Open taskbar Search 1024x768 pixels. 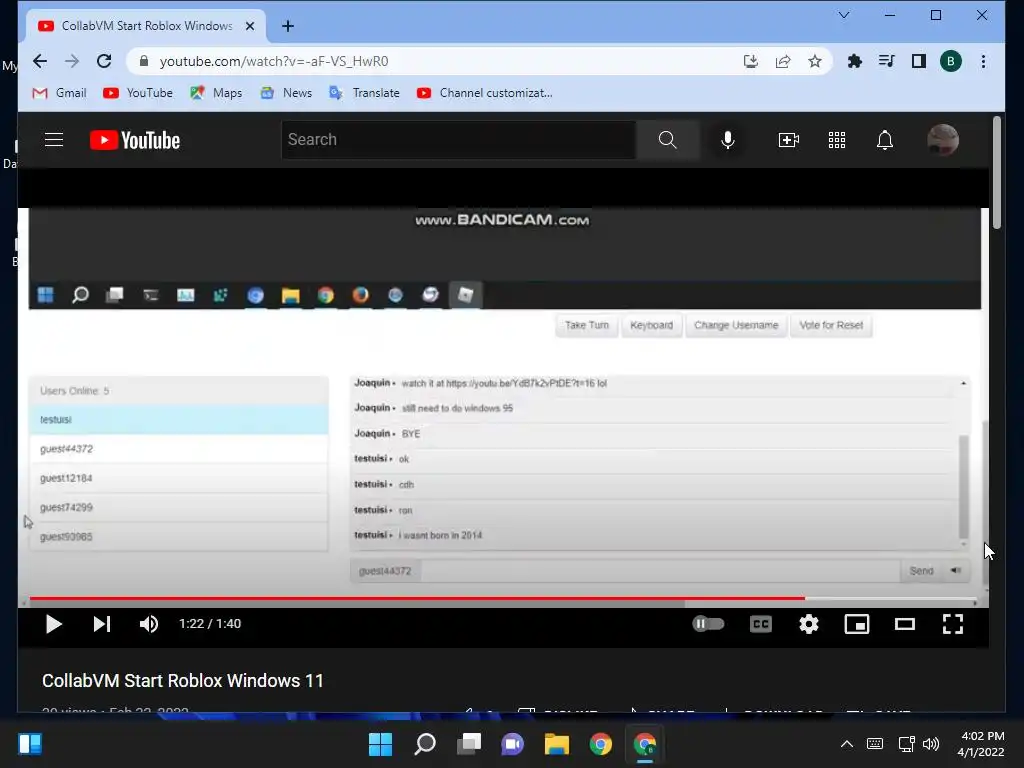point(424,744)
